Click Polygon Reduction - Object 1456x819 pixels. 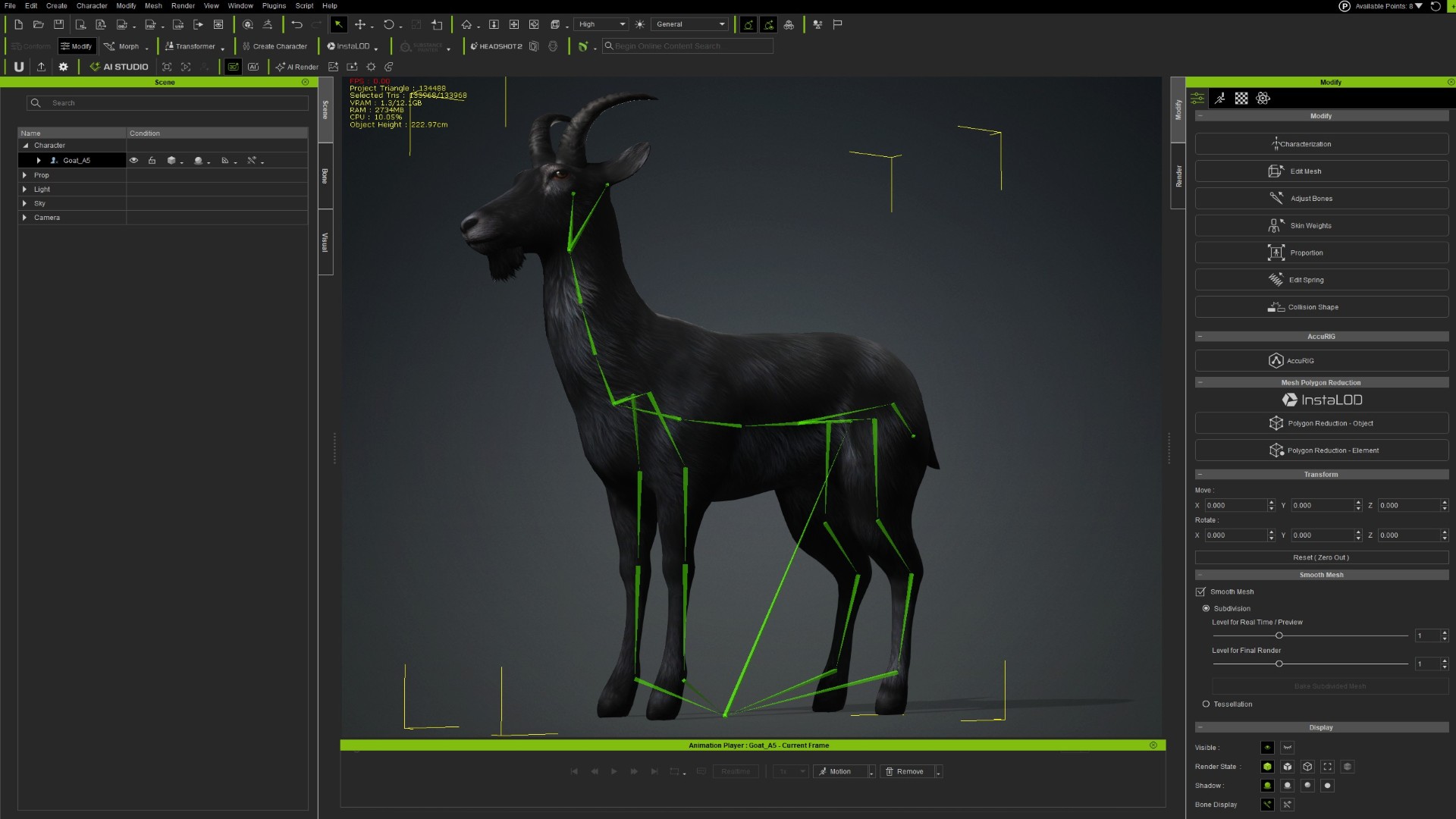tap(1322, 423)
